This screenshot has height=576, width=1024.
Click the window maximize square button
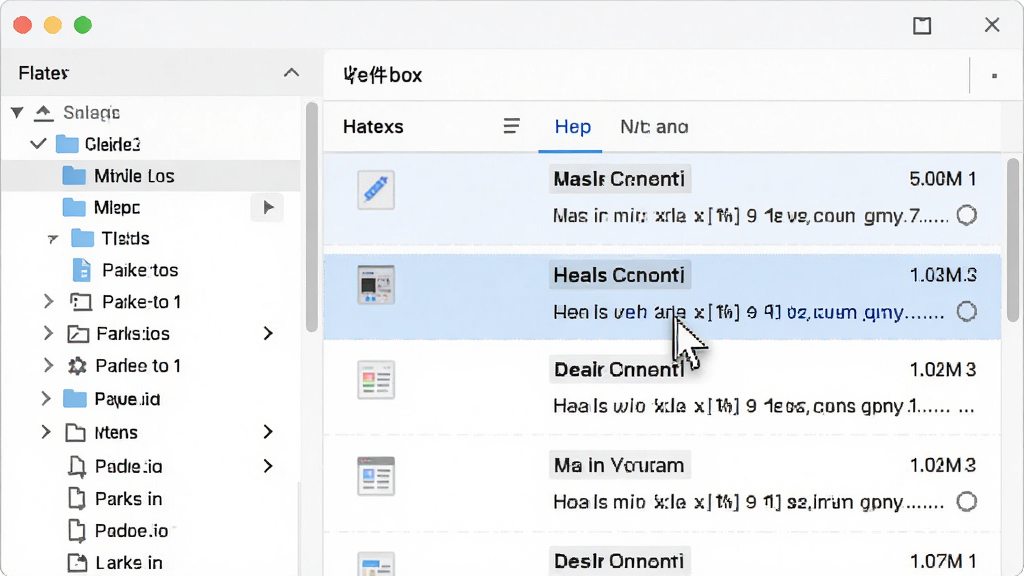tap(922, 25)
